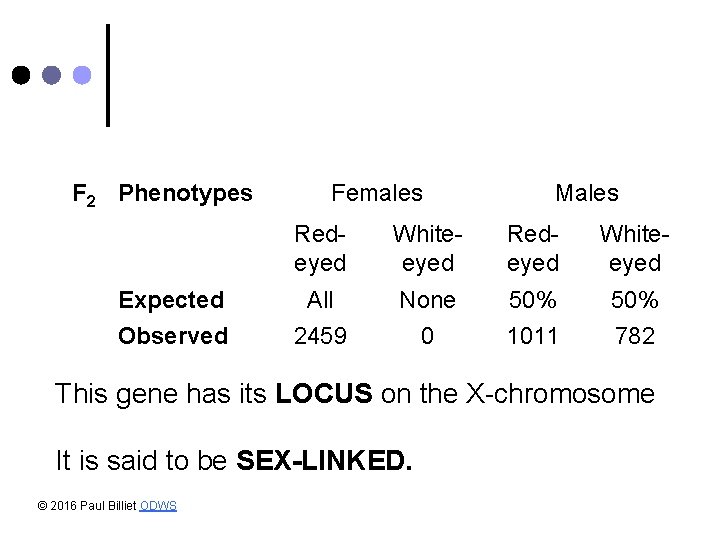Screen dimensions: 720x540
Task: Click the F2 Phenotypes heading
Action: point(163,193)
